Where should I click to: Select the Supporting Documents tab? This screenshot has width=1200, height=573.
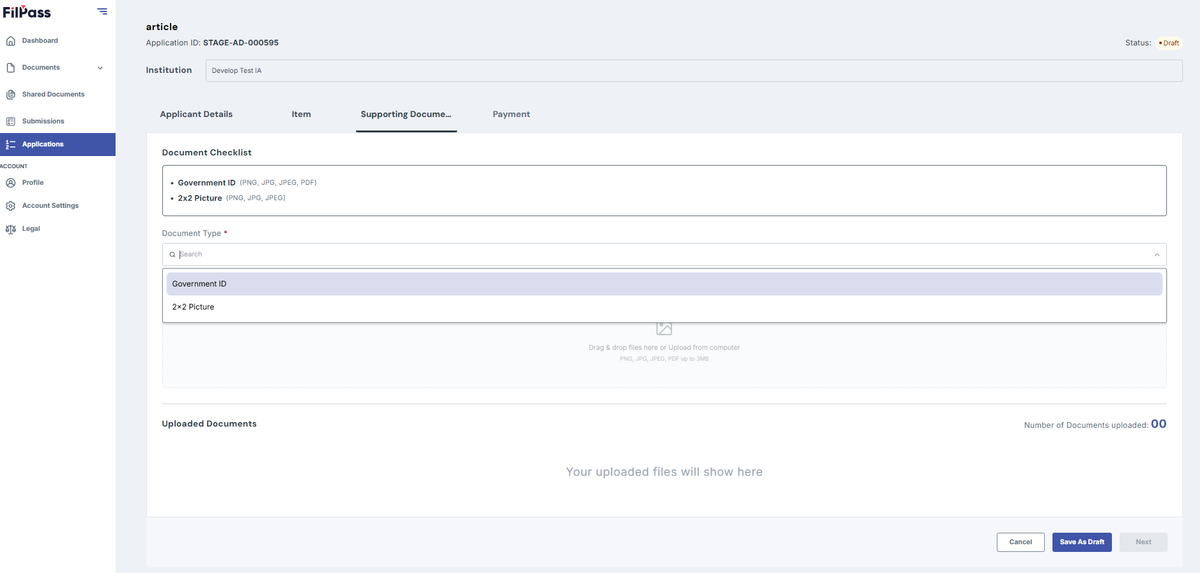point(406,114)
